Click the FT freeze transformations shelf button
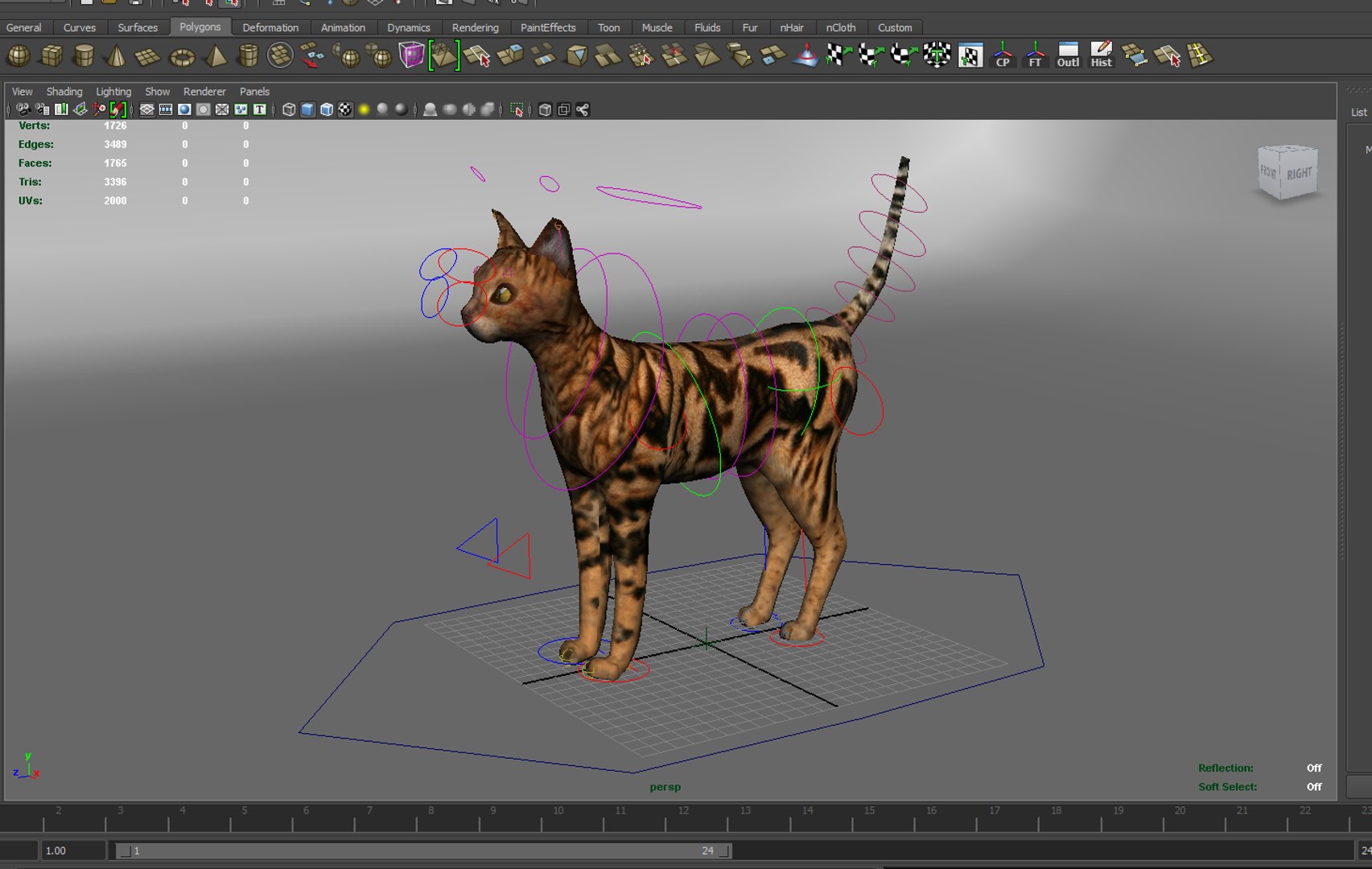The image size is (1372, 869). pos(1035,56)
